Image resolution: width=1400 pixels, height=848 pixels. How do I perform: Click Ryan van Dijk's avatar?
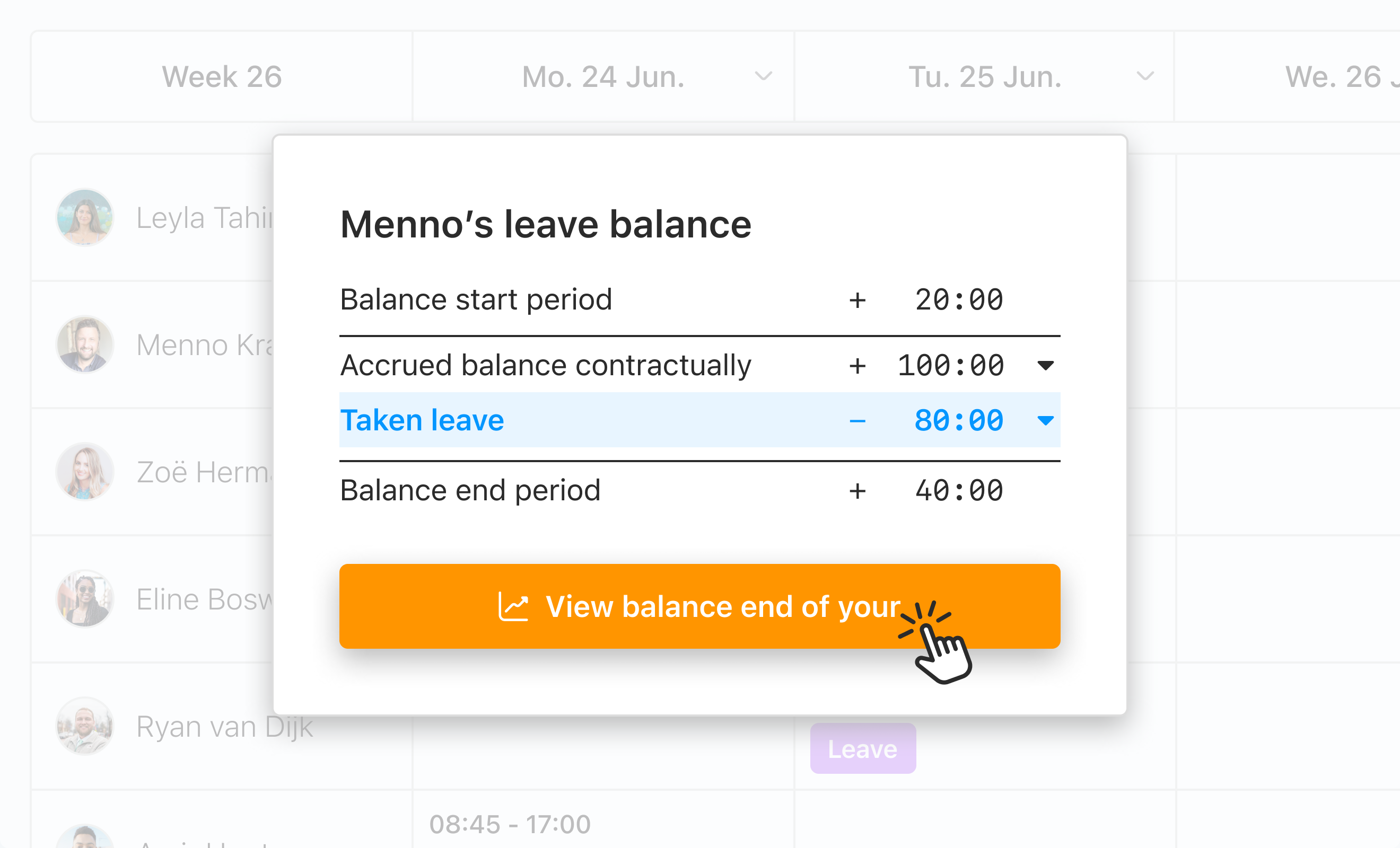coord(85,726)
